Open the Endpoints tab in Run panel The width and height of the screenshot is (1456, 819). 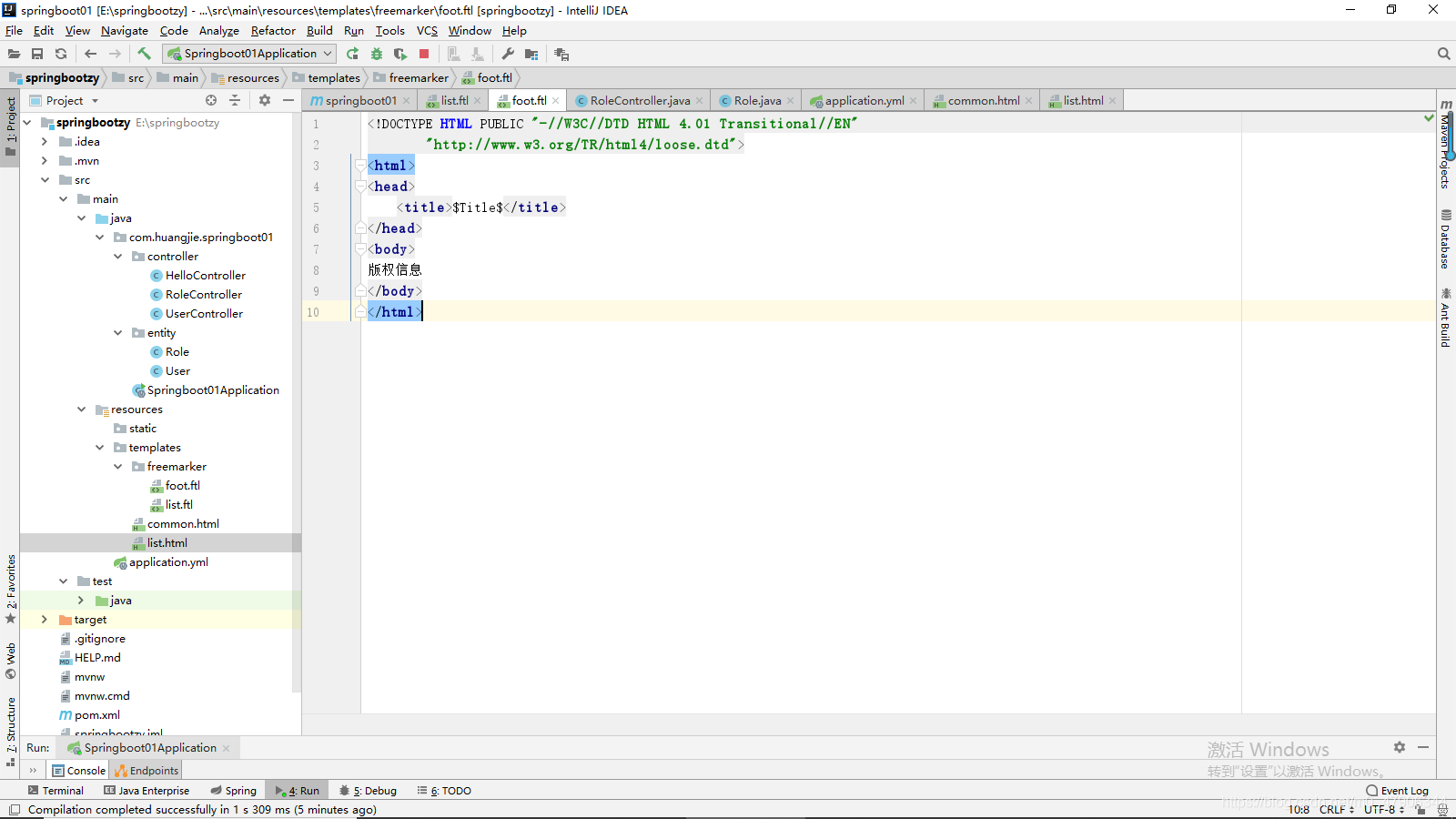tap(147, 770)
